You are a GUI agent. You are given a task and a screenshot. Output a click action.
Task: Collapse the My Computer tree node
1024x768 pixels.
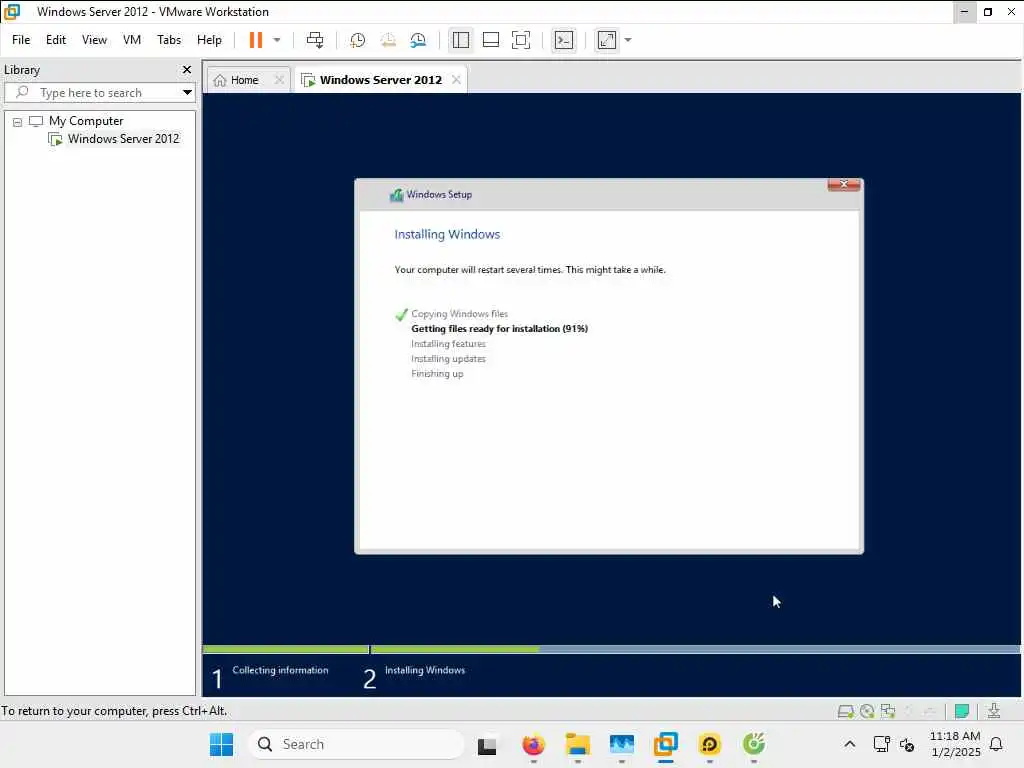(x=18, y=121)
